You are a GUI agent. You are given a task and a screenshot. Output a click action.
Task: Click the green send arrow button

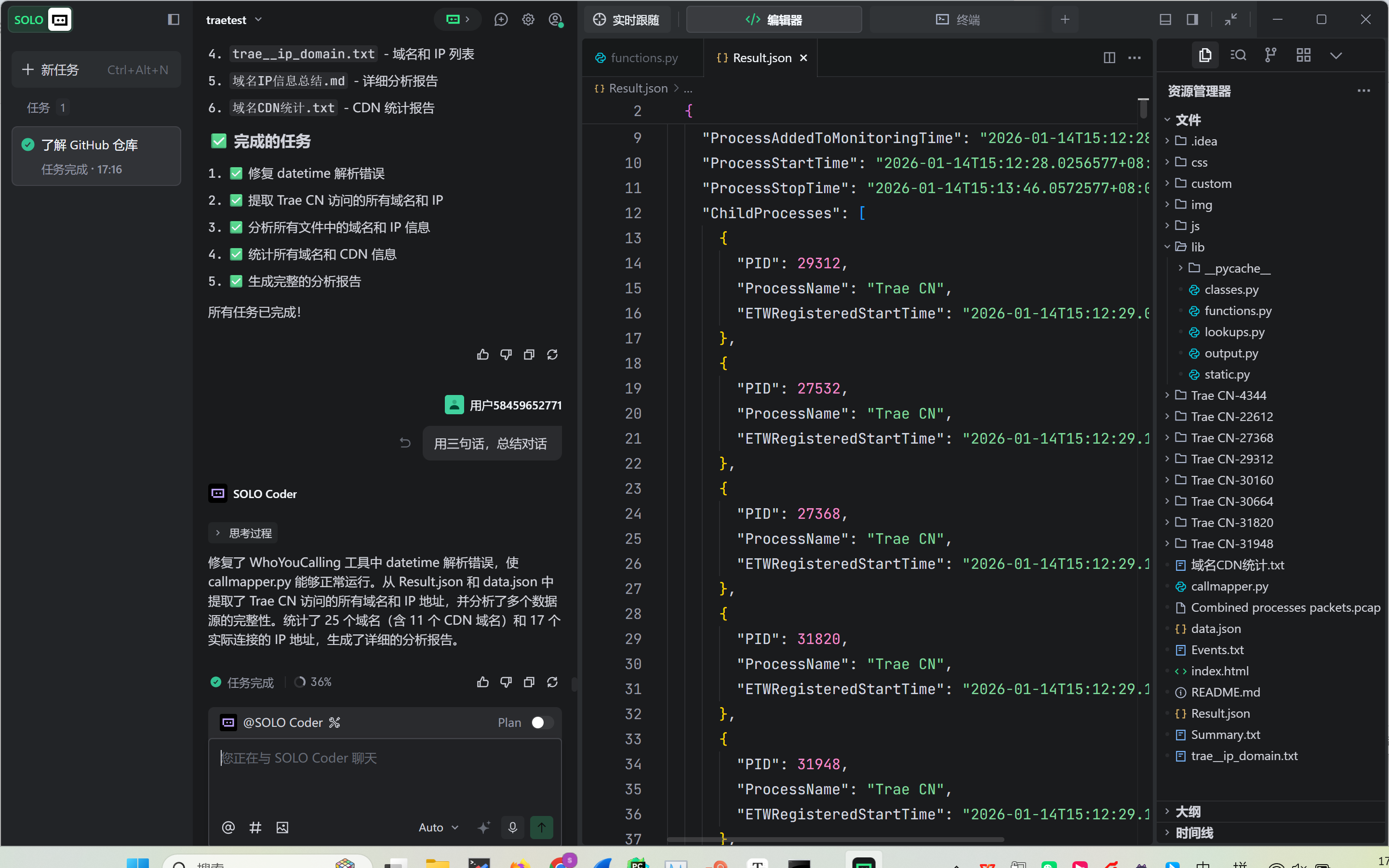point(541,827)
